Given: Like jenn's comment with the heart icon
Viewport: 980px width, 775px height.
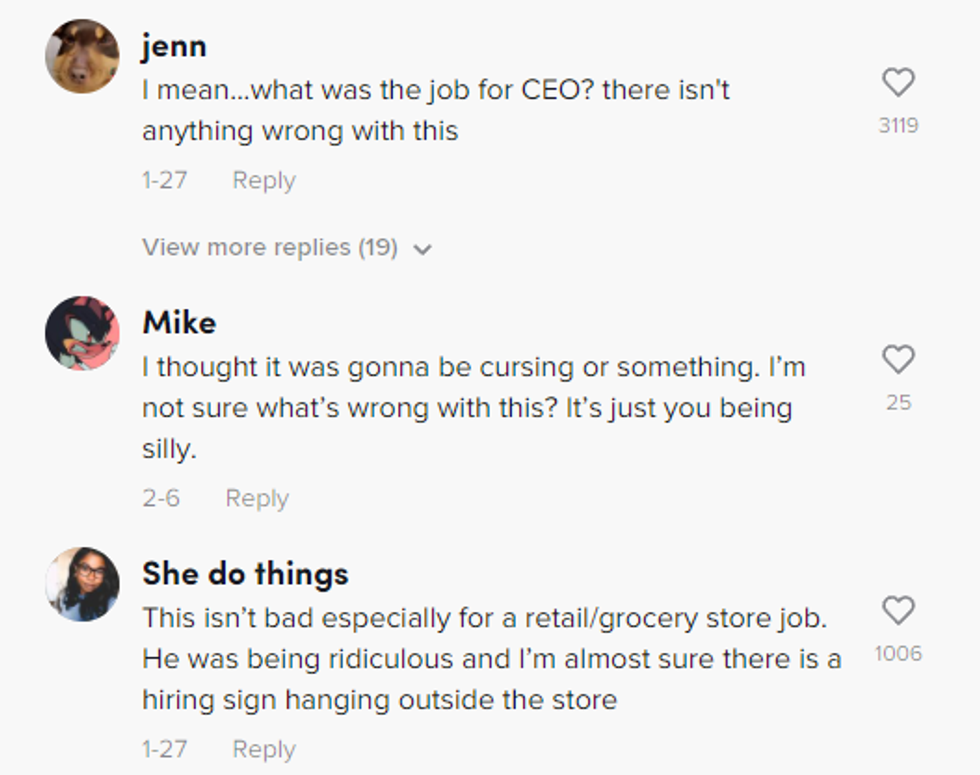Looking at the screenshot, I should point(898,82).
